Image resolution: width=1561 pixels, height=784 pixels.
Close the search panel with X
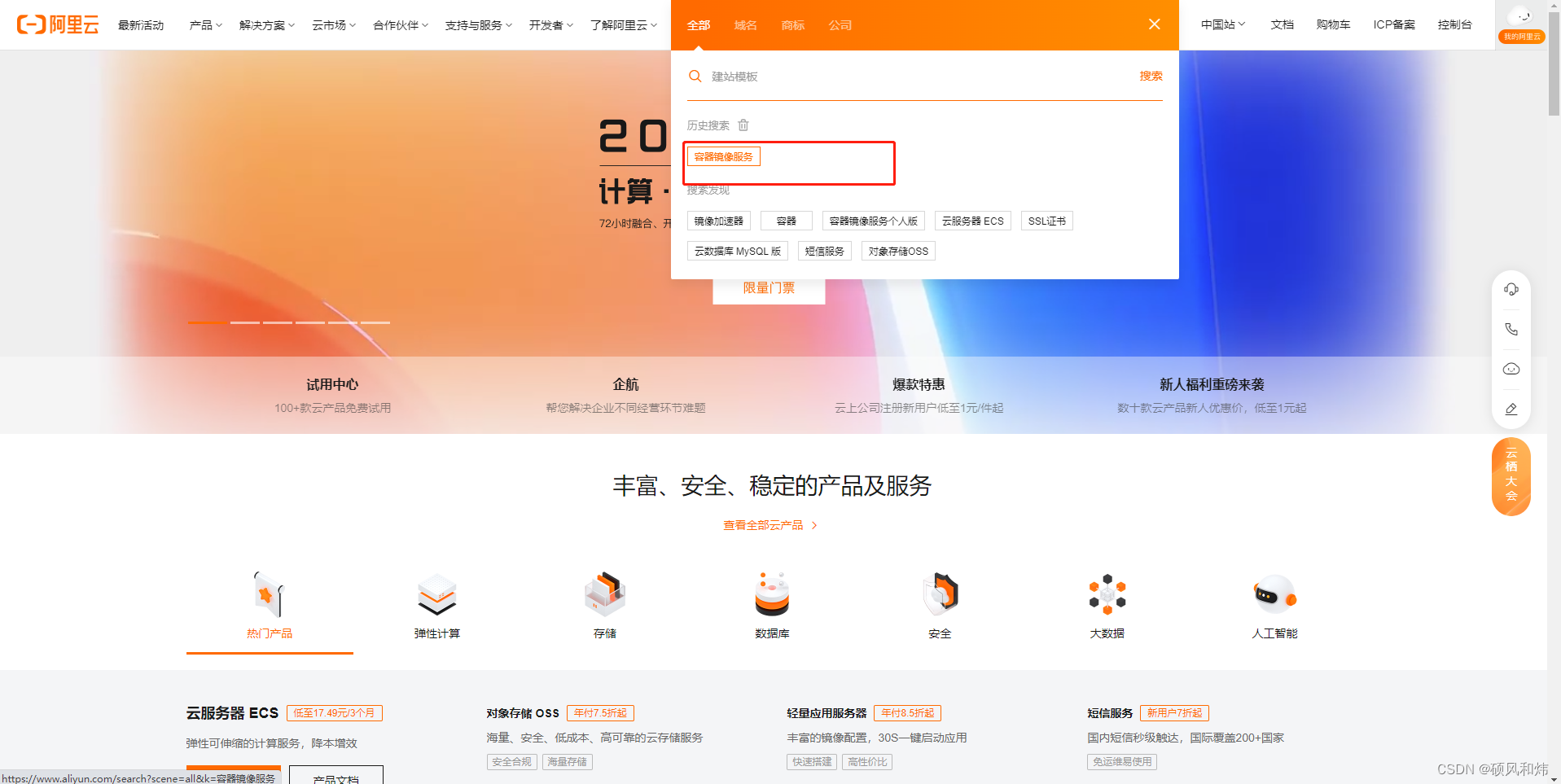click(1154, 24)
